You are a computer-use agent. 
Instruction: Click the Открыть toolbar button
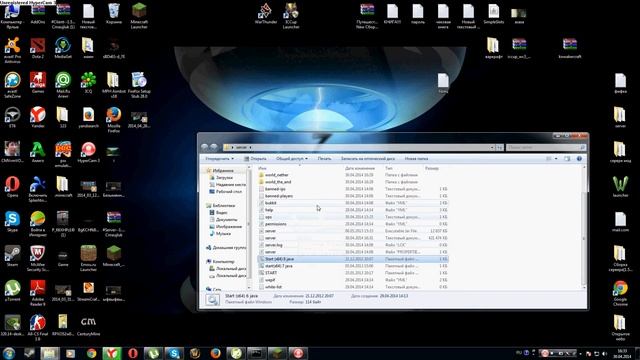(x=255, y=159)
